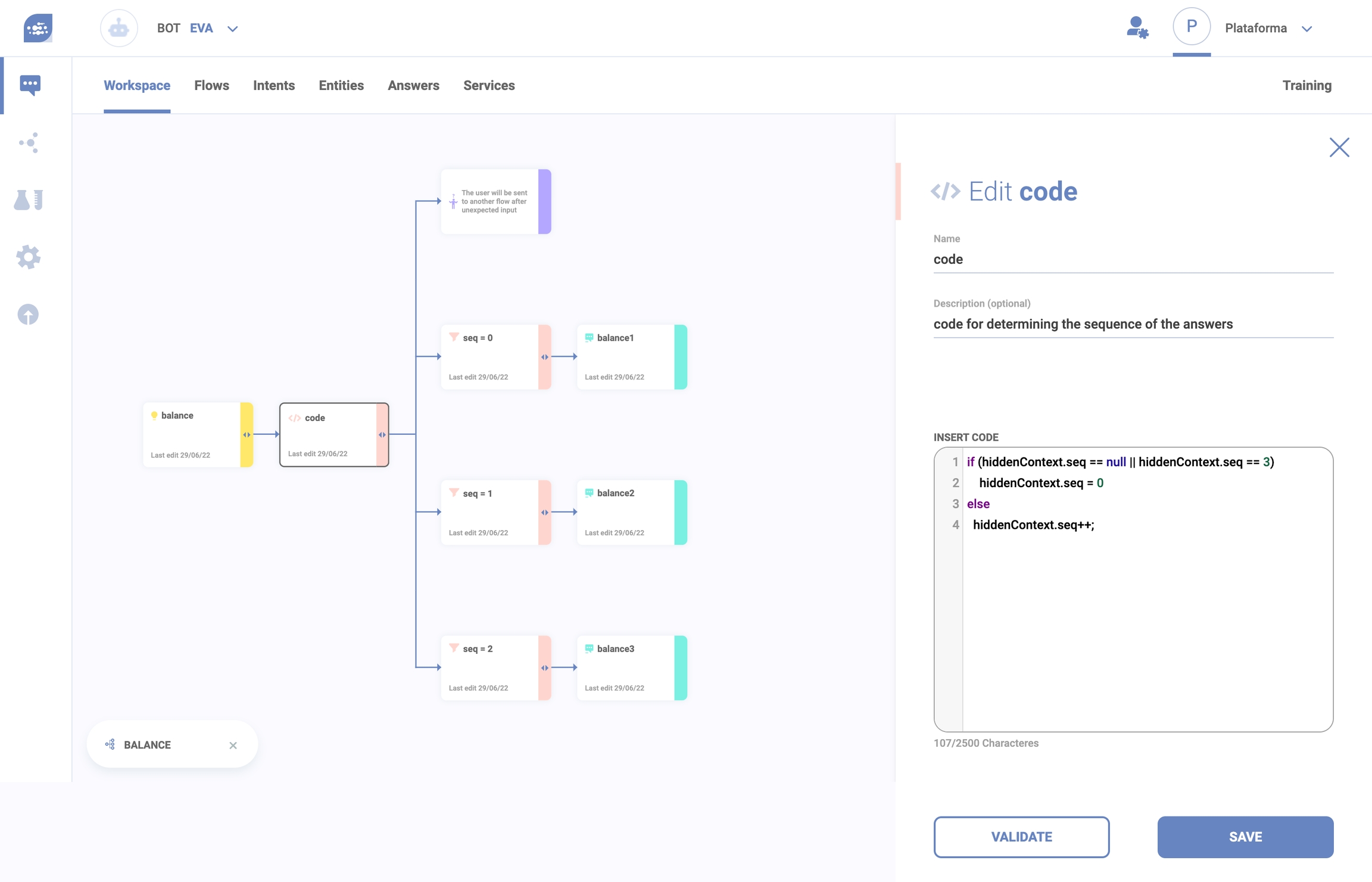Expand connector on the seq = 0 node

point(544,357)
